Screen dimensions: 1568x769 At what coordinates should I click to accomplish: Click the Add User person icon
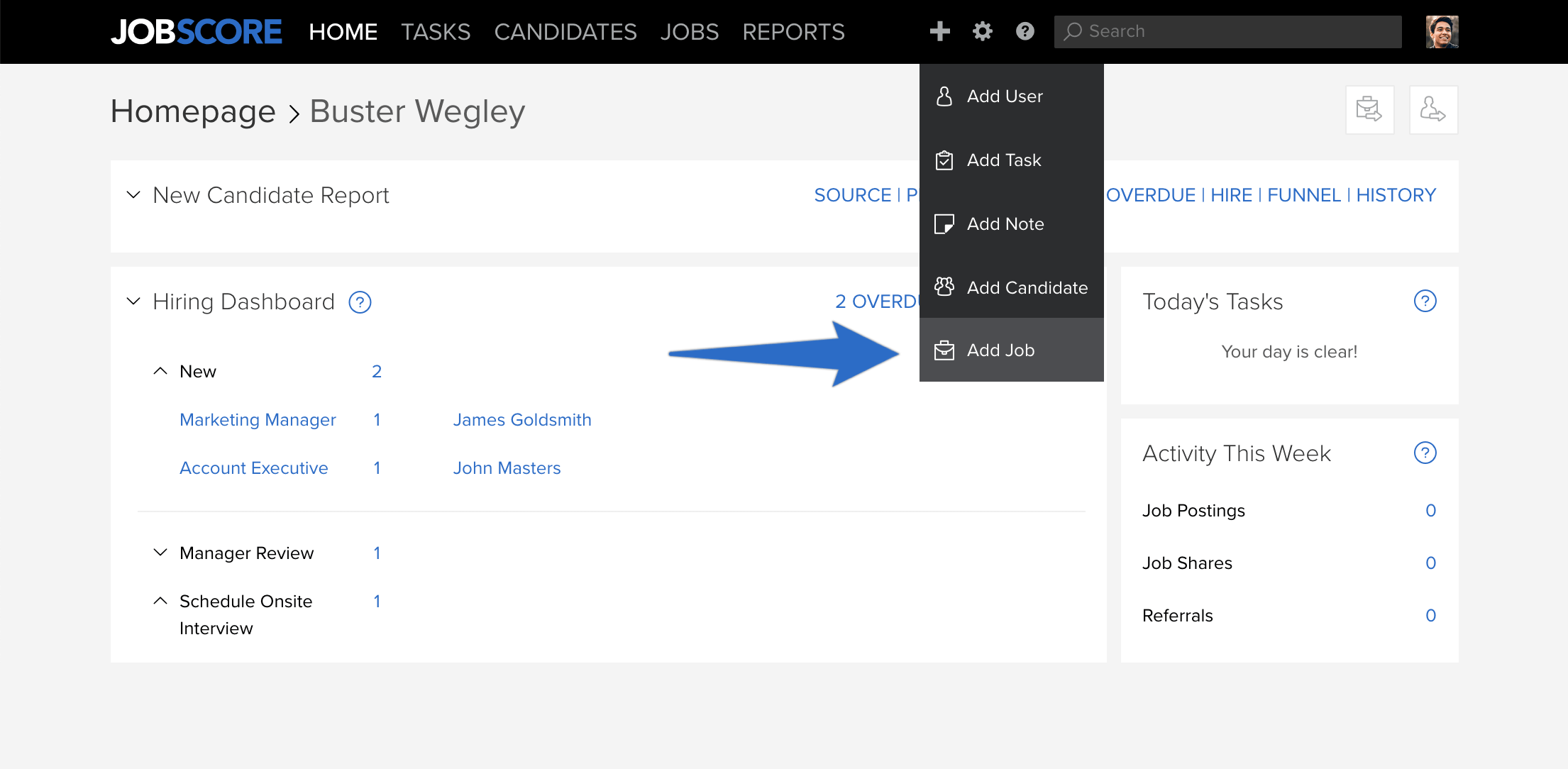[x=944, y=96]
